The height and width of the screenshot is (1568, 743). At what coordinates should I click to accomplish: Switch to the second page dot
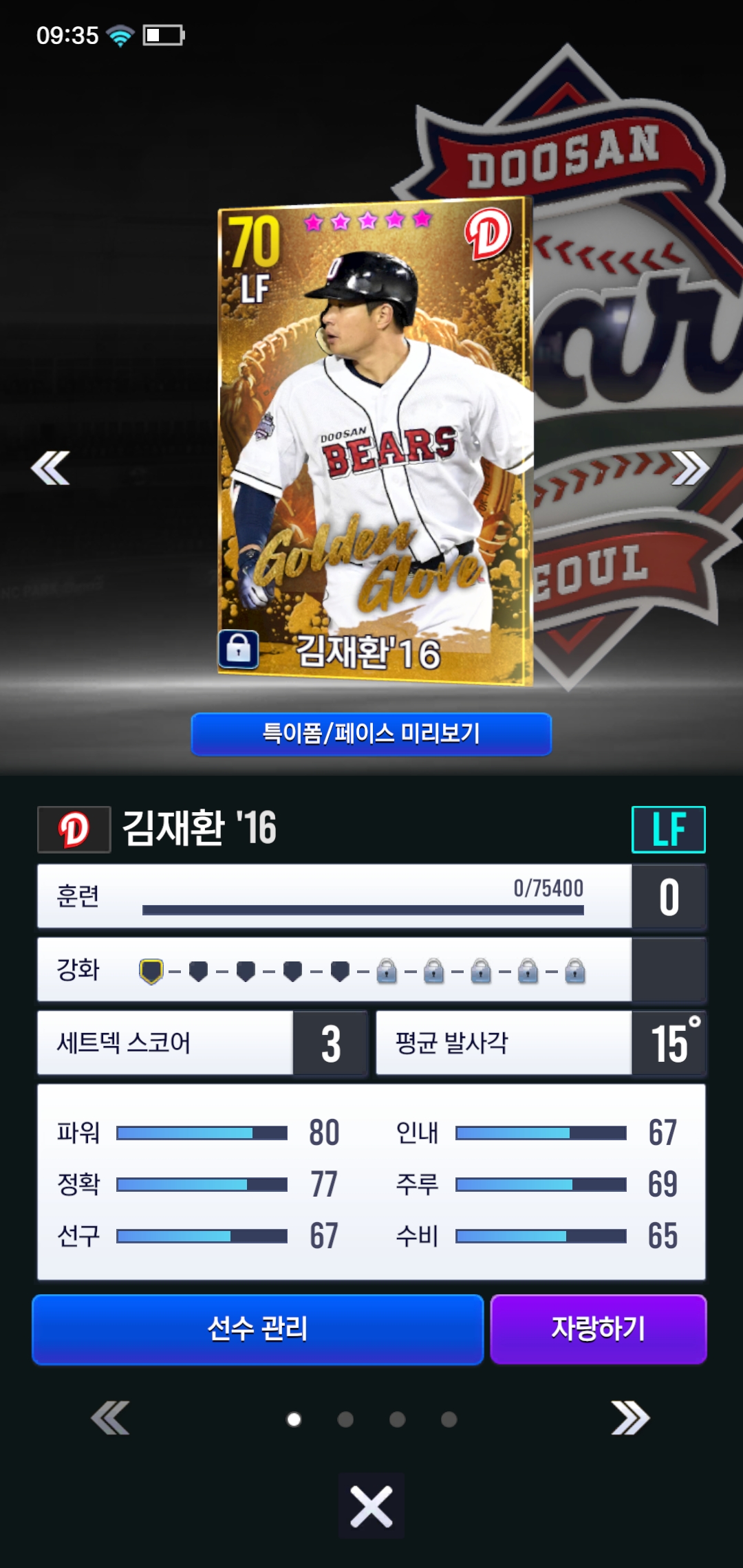345,1419
